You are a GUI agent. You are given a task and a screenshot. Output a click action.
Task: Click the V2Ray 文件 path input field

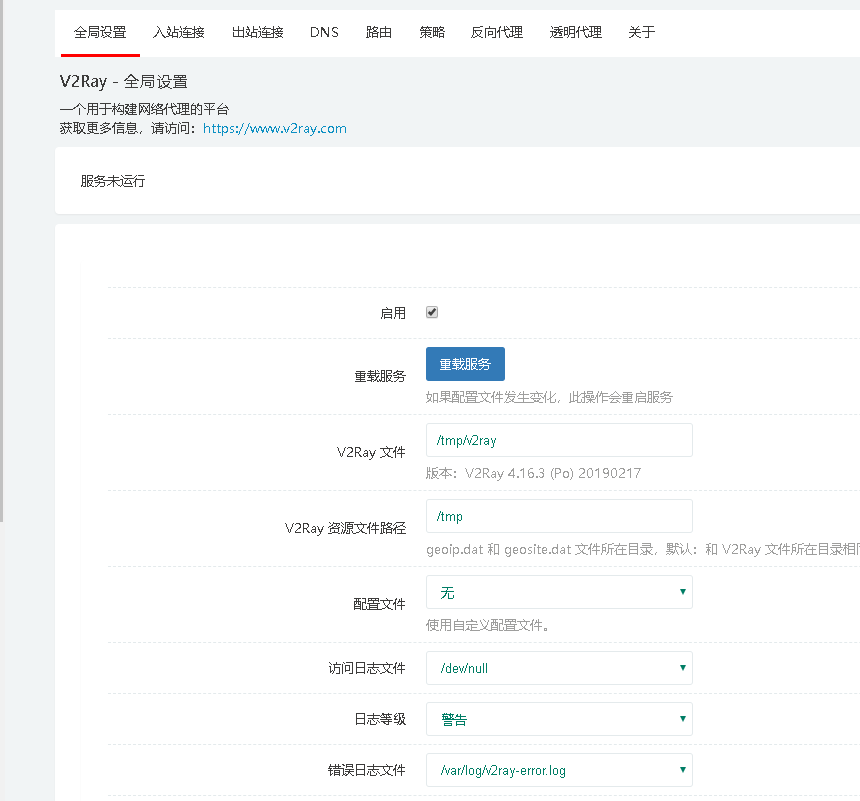[559, 439]
